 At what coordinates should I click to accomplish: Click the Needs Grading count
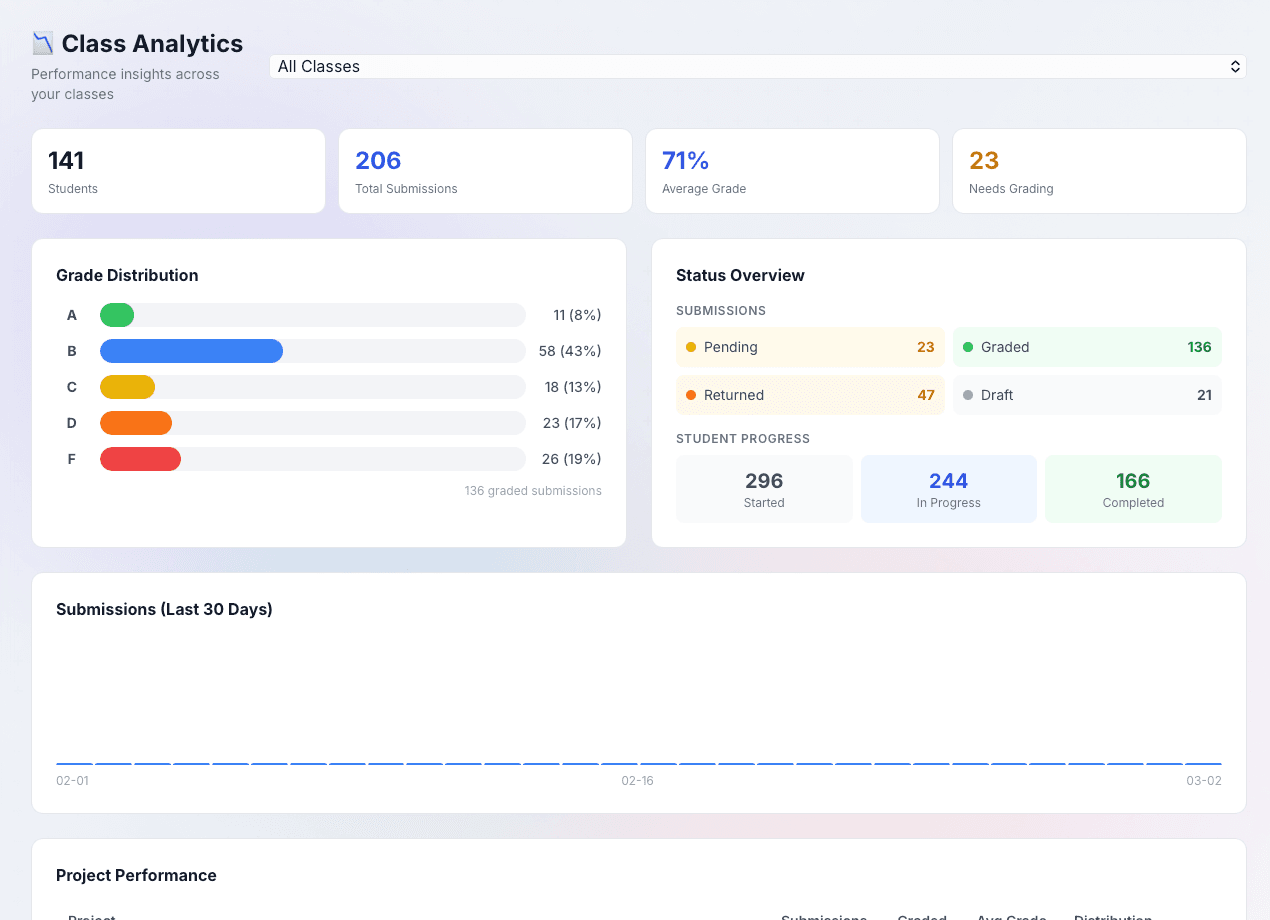pyautogui.click(x=984, y=159)
